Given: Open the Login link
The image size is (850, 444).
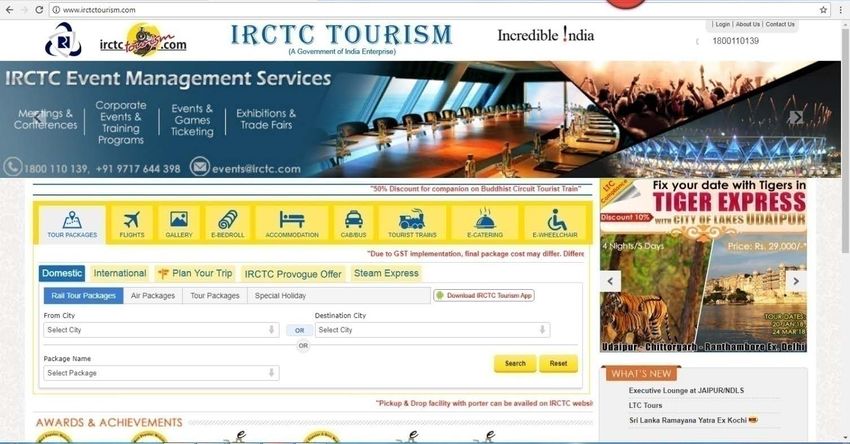Looking at the screenshot, I should click(x=723, y=24).
